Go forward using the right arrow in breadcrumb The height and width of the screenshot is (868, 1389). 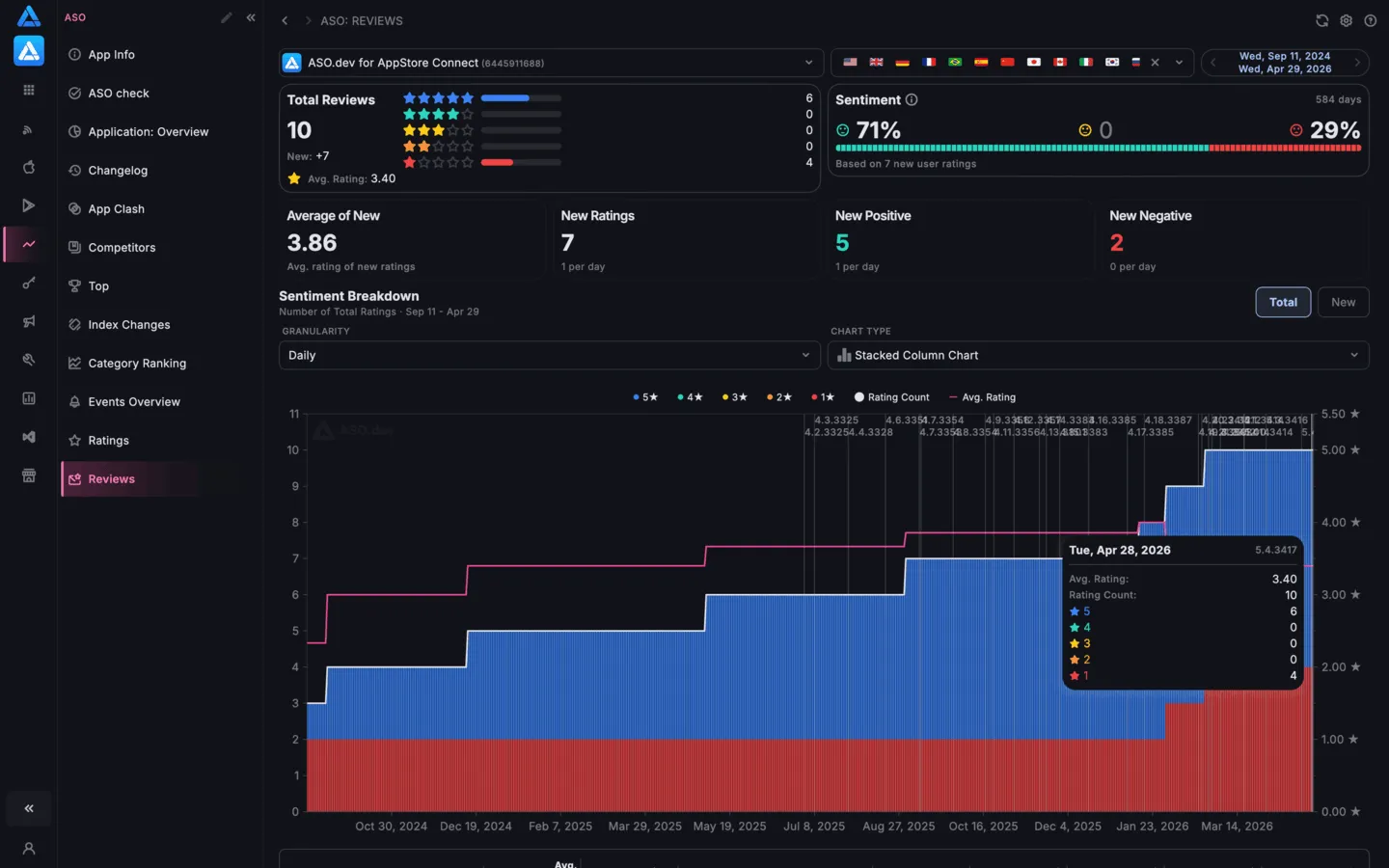click(308, 20)
